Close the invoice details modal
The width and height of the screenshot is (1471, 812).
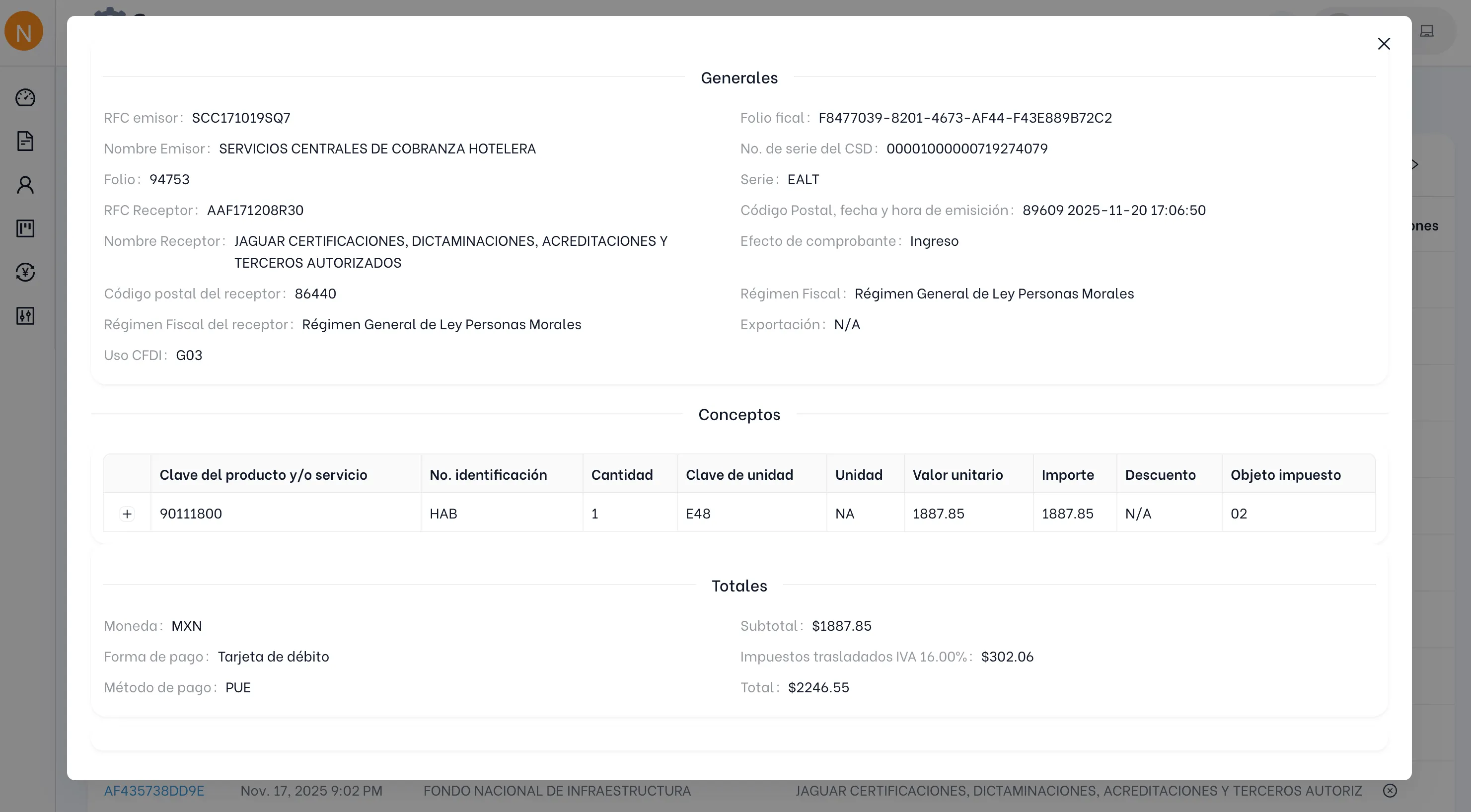1383,44
